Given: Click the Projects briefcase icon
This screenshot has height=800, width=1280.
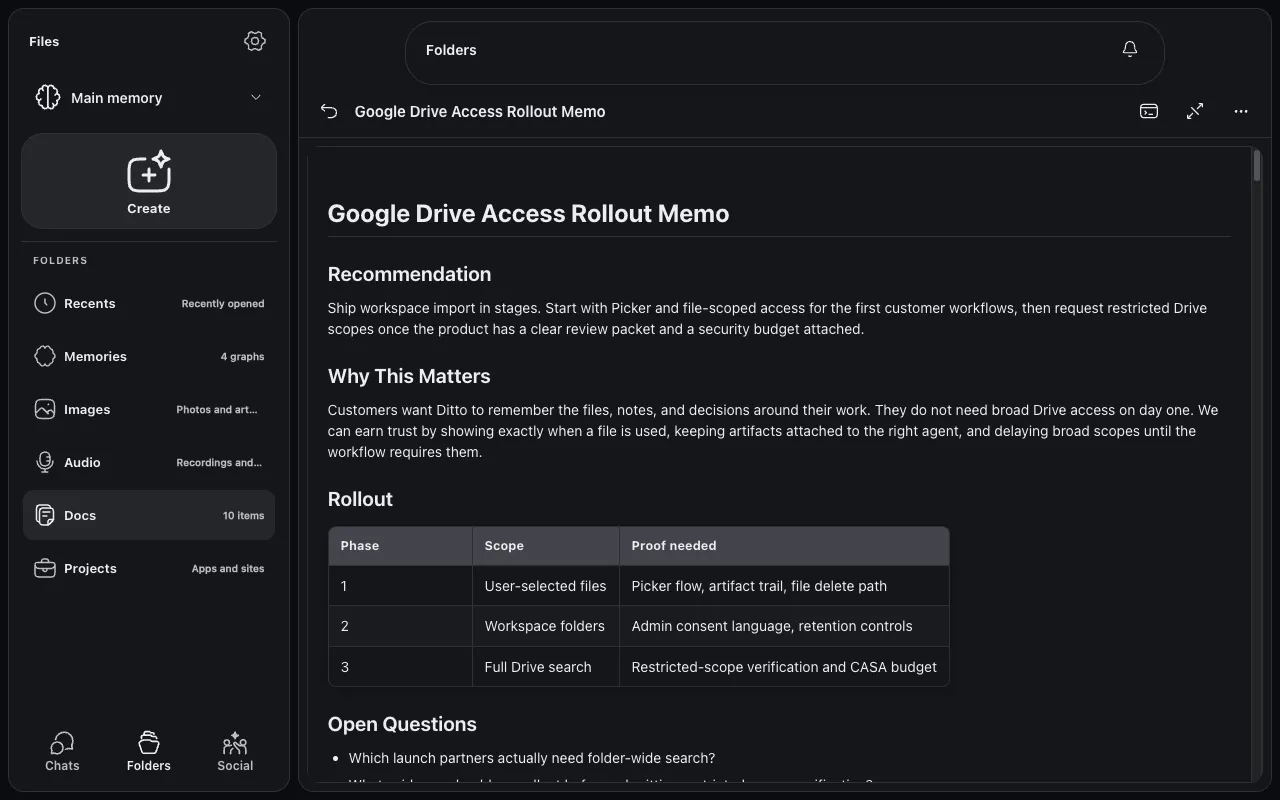Looking at the screenshot, I should coord(45,568).
